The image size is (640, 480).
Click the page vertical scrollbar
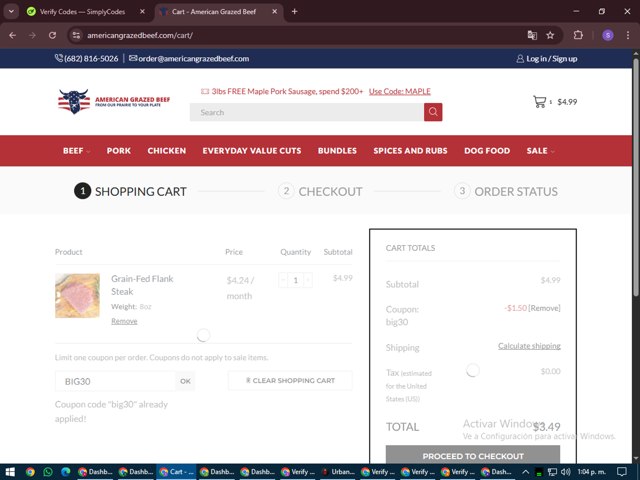click(636, 178)
